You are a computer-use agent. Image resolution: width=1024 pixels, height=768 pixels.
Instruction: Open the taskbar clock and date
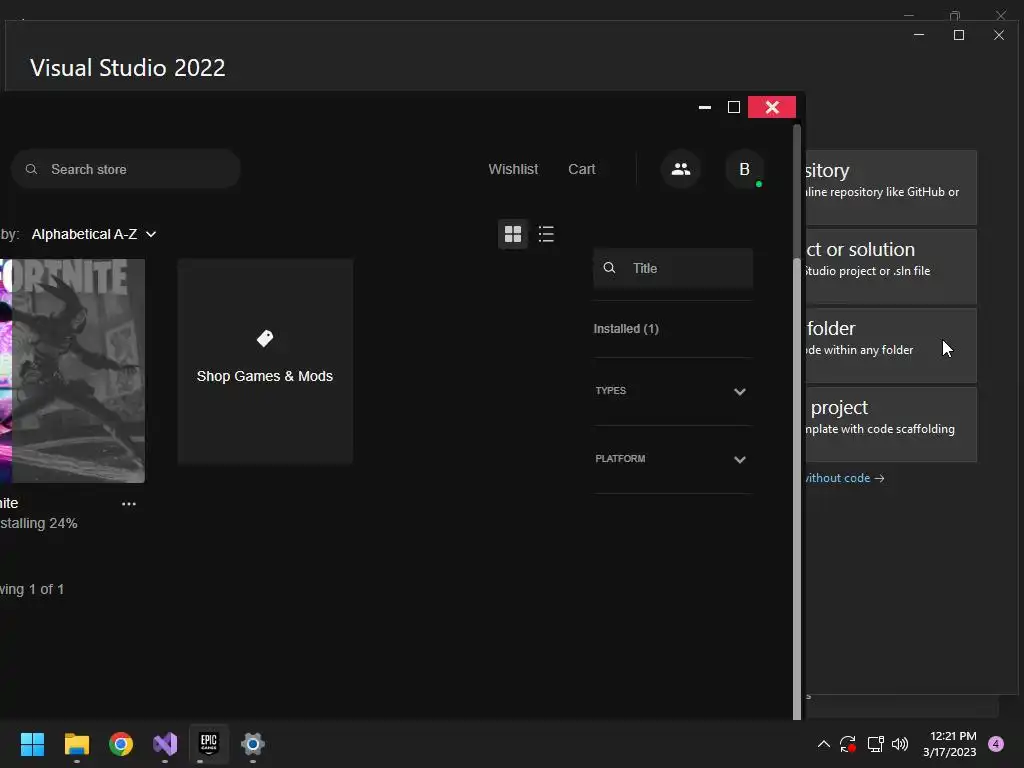point(950,744)
